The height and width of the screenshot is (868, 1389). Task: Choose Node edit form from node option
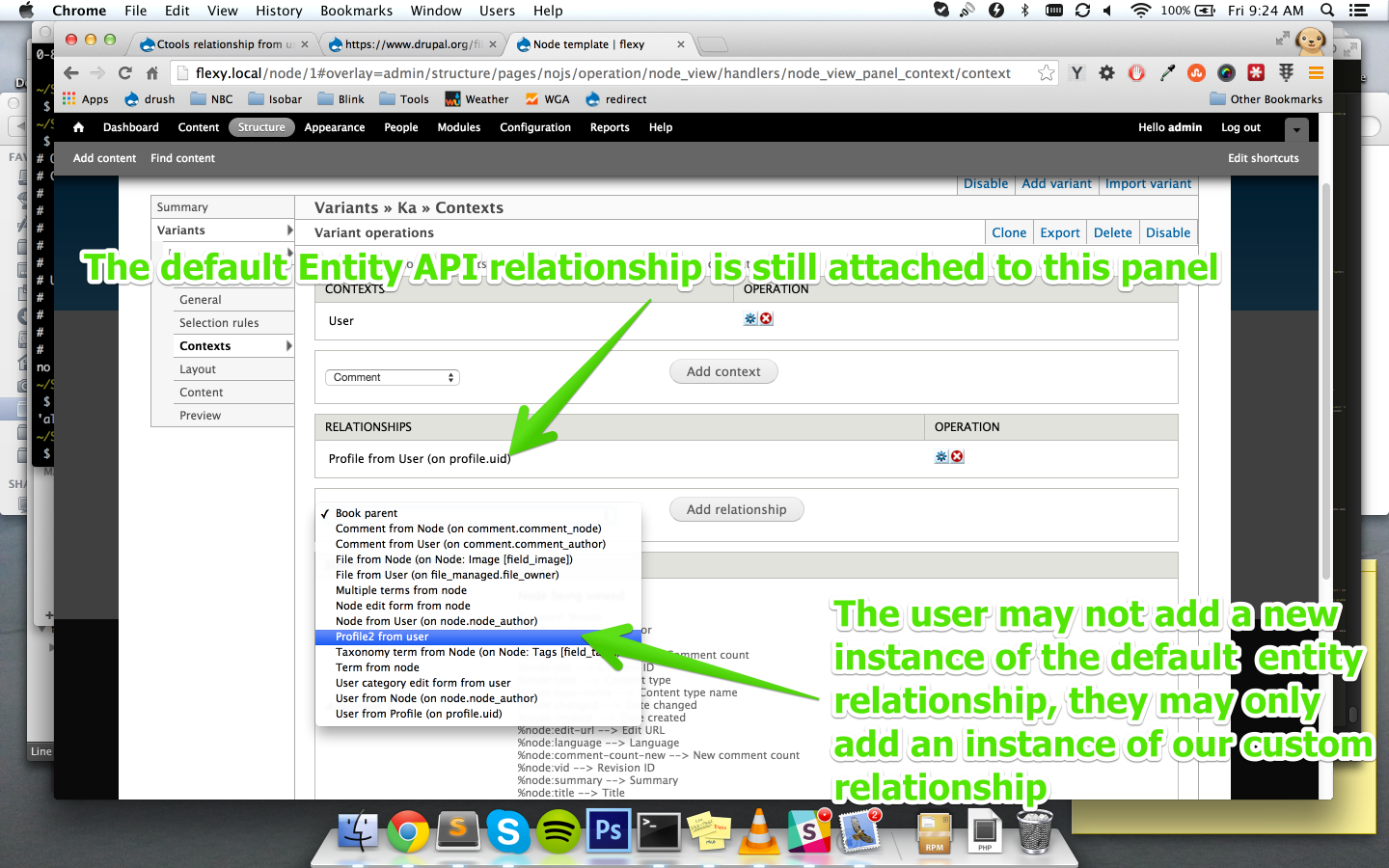click(x=478, y=606)
